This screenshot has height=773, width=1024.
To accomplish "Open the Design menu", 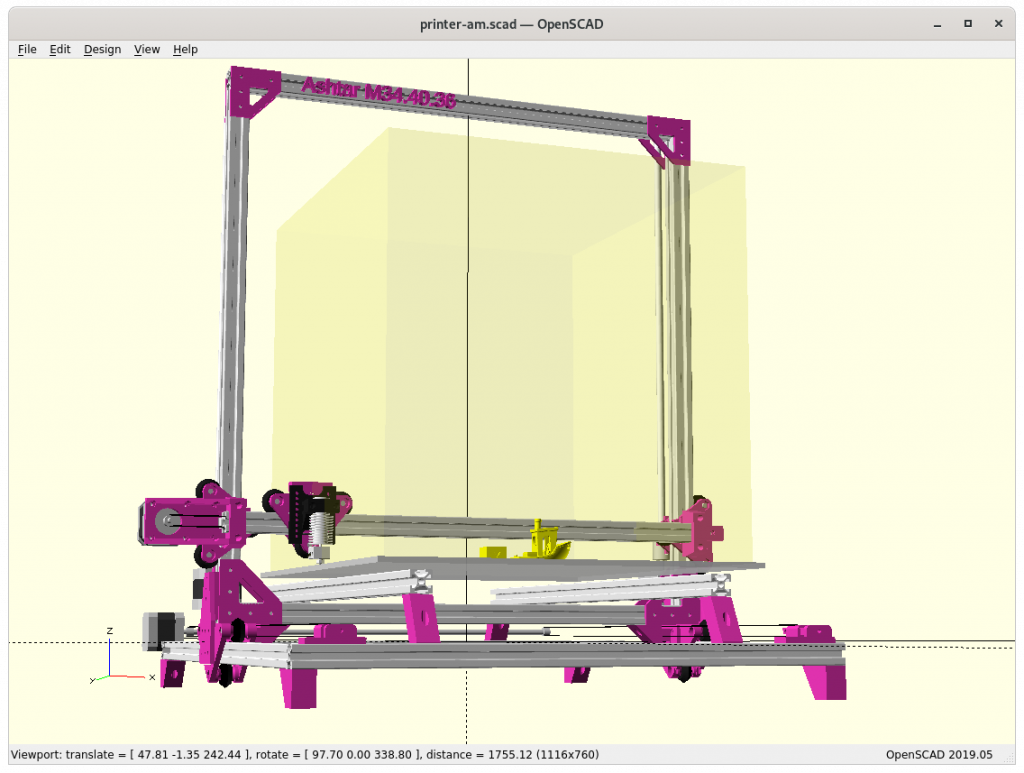I will point(103,49).
